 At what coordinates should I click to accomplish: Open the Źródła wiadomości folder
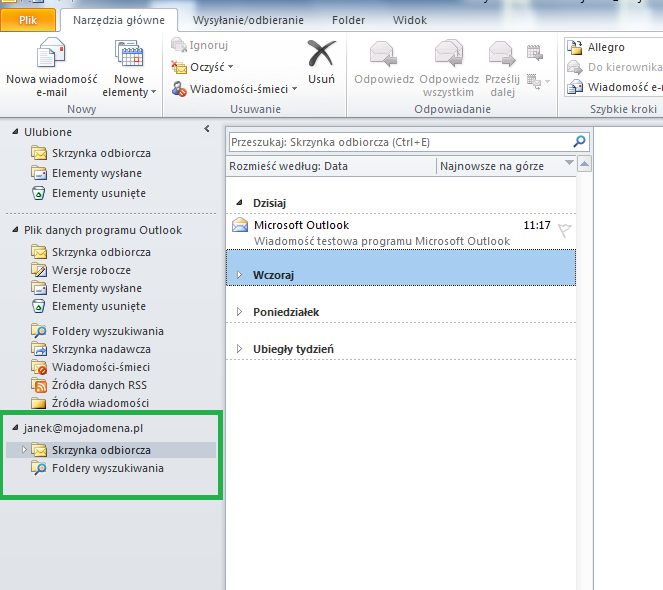[x=100, y=403]
